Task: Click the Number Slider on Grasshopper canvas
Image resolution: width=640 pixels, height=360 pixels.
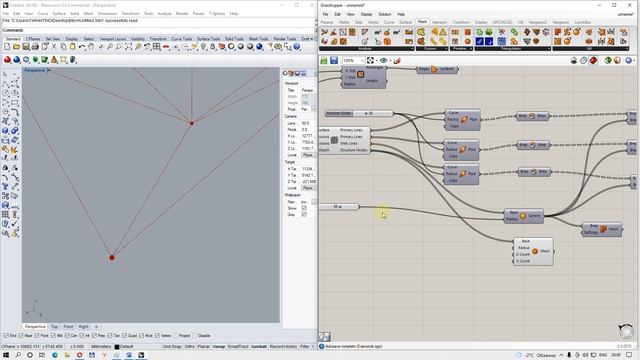Action: click(359, 113)
